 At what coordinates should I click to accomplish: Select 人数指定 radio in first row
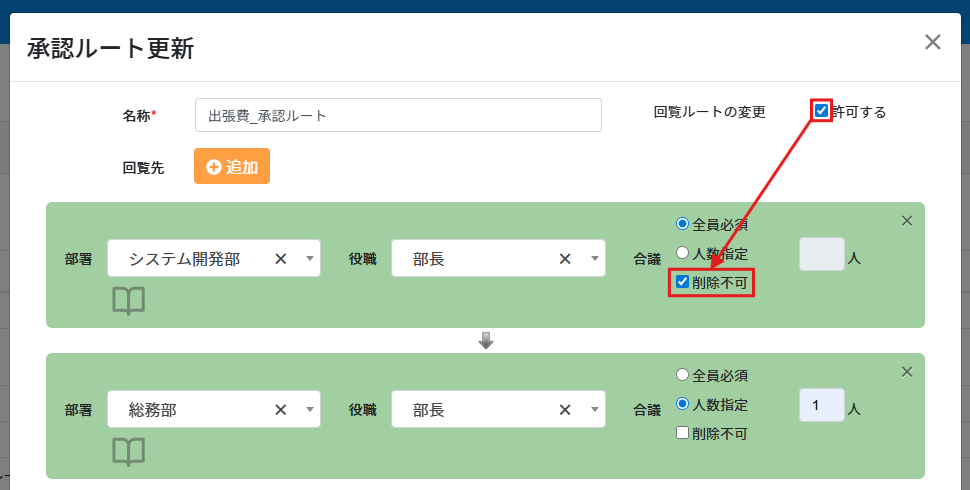point(683,254)
